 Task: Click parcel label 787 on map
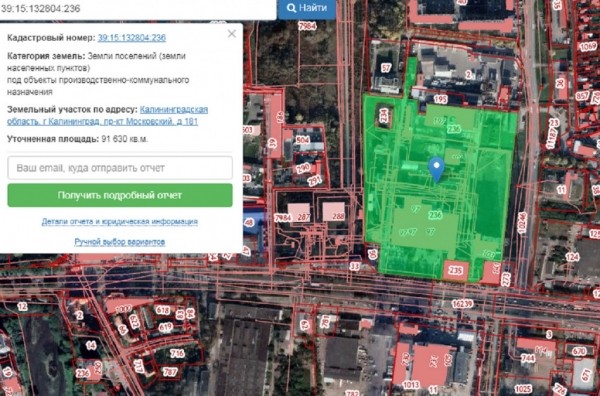170,372
